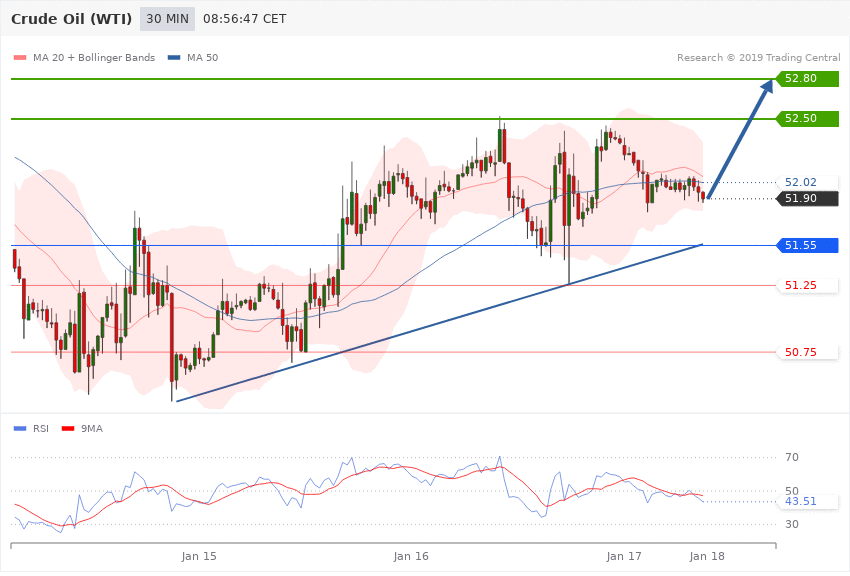This screenshot has width=850, height=576.
Task: Click the RSI 30 level label
Action: click(791, 525)
